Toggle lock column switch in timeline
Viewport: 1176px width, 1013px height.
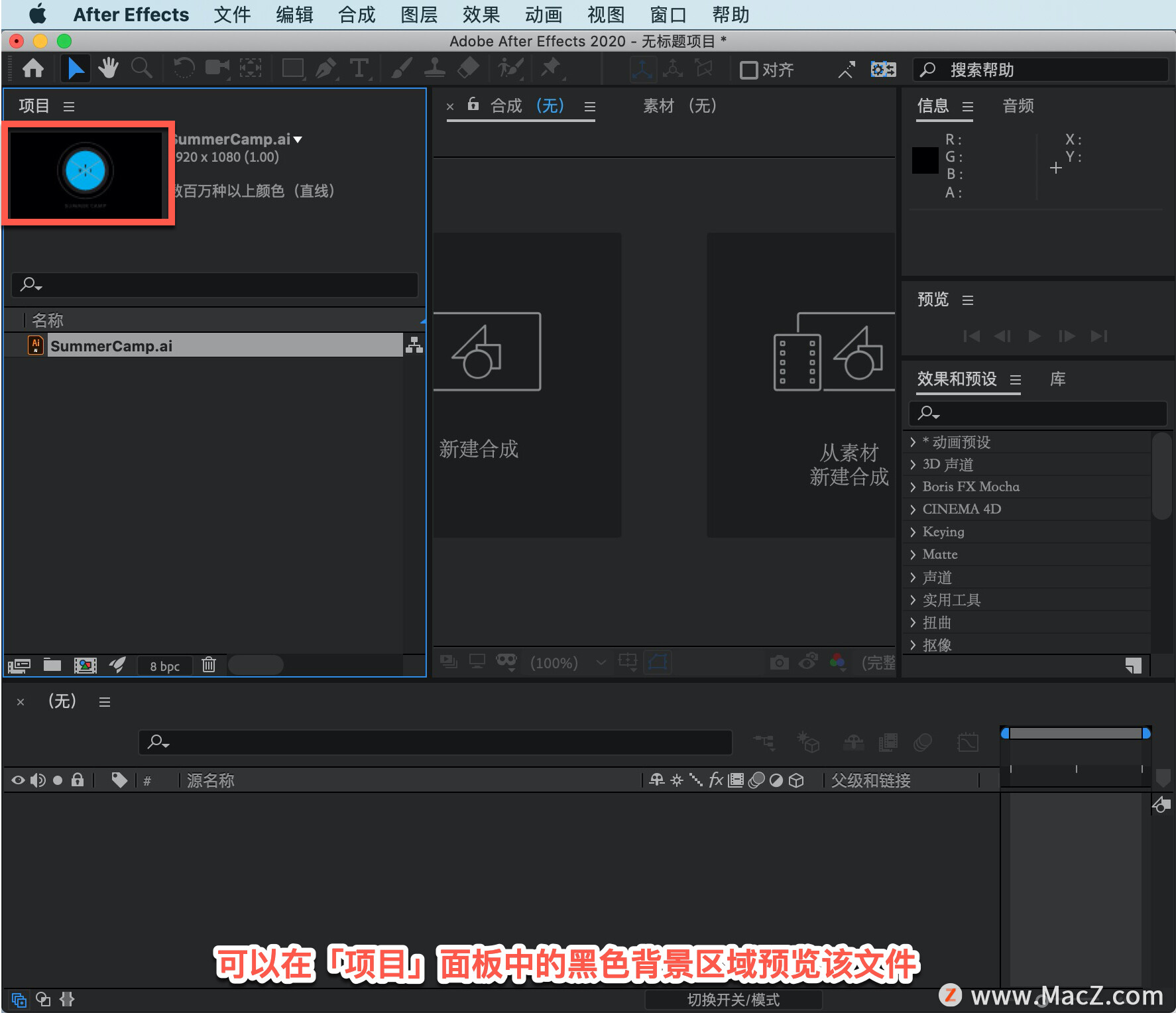click(78, 780)
